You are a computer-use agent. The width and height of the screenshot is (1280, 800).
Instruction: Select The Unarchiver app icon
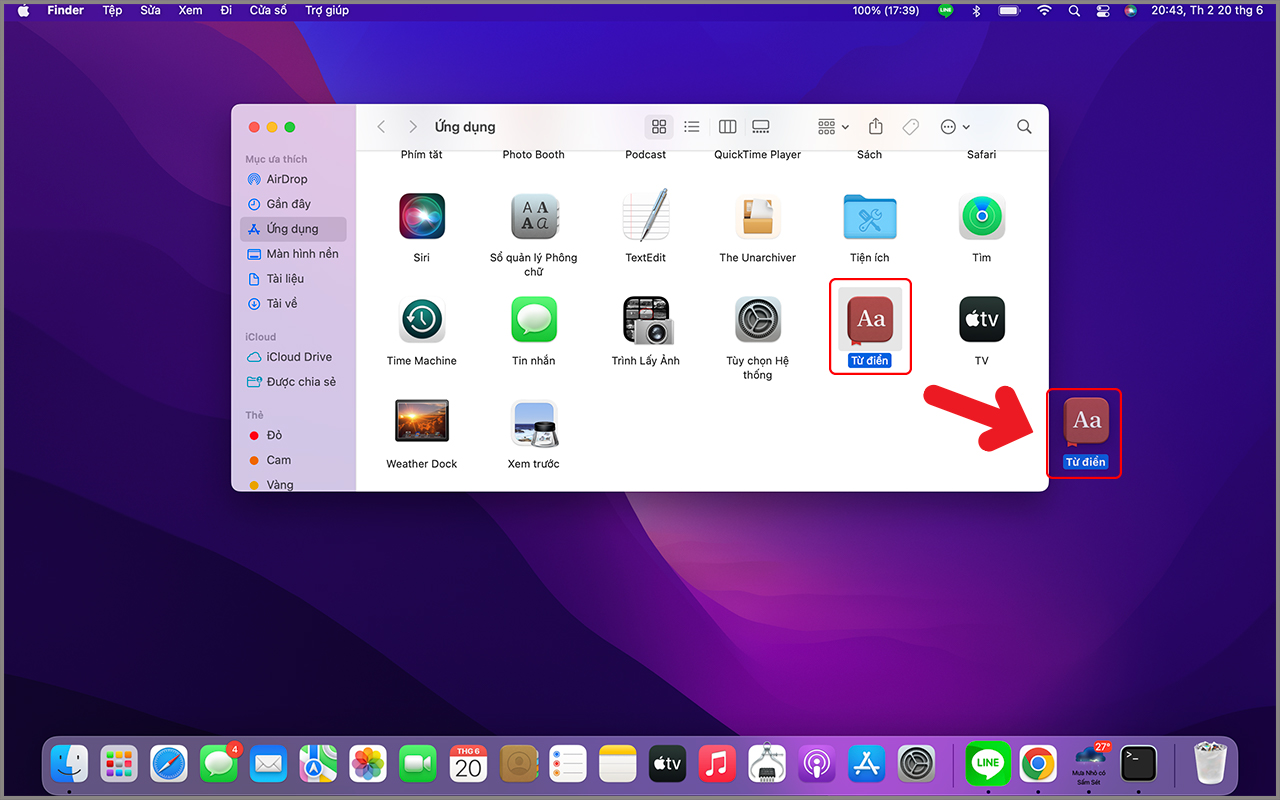tap(757, 216)
